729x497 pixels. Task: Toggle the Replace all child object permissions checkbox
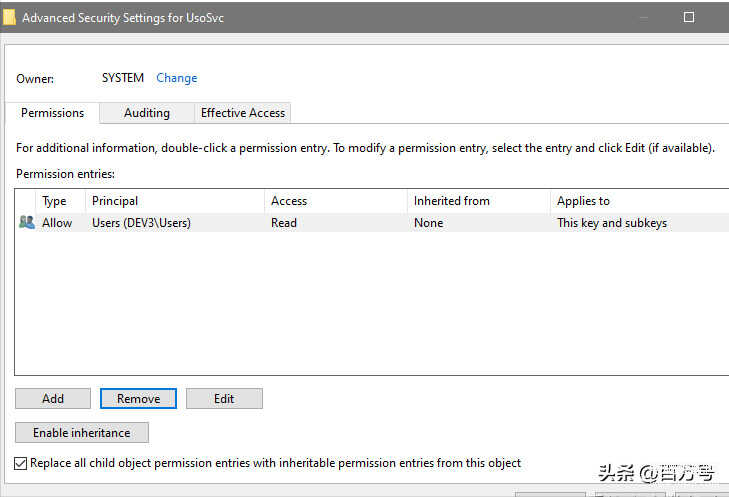pyautogui.click(x=22, y=464)
